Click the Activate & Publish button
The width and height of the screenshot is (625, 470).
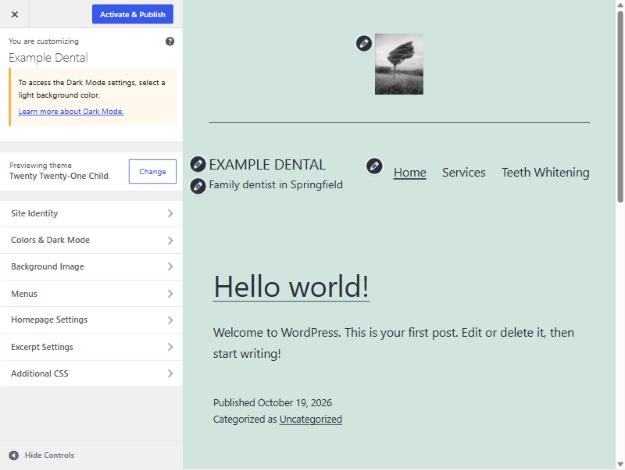[132, 14]
